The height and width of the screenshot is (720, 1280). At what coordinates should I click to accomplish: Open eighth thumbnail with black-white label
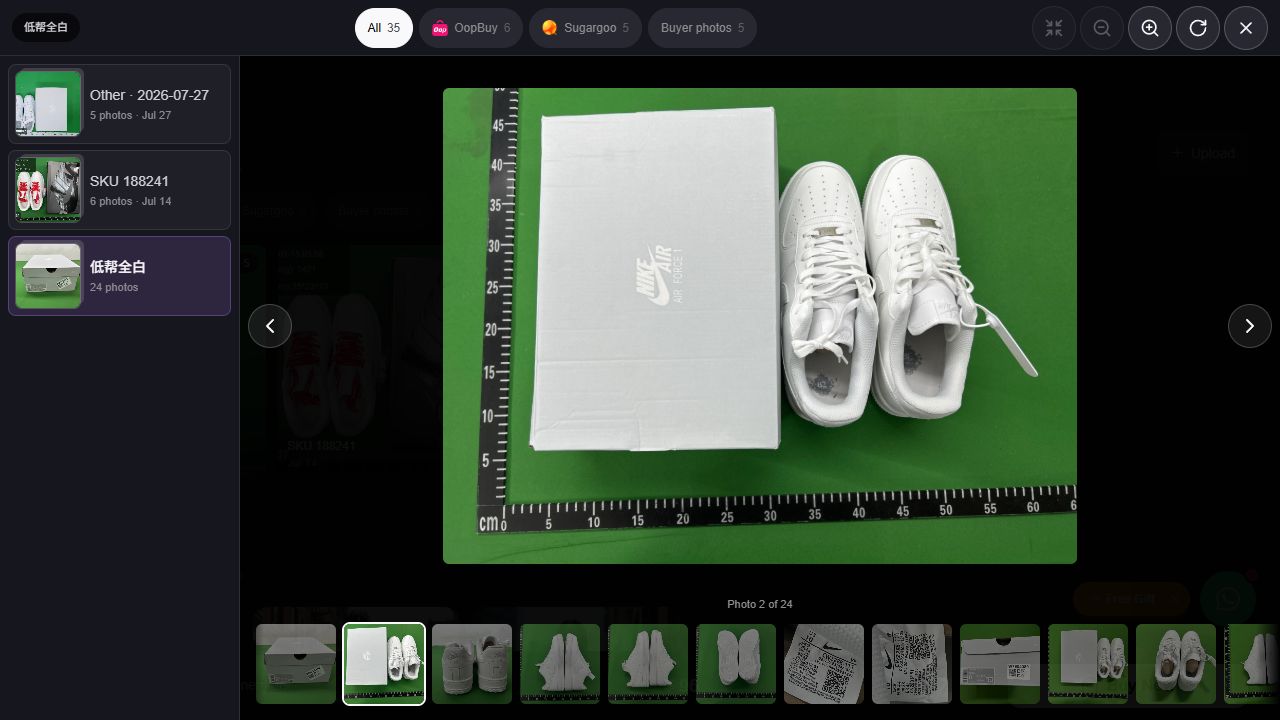[912, 664]
